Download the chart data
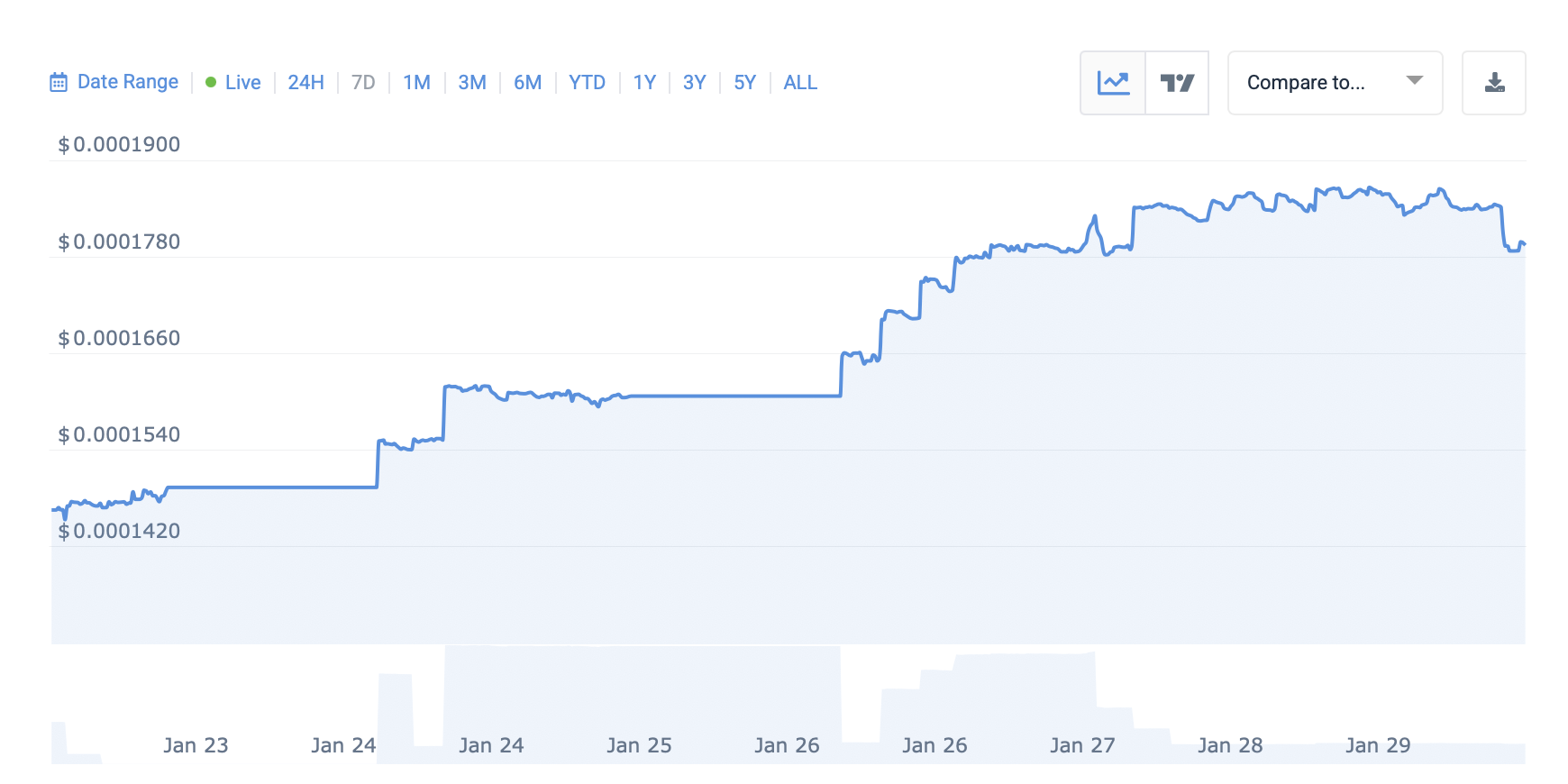This screenshot has width=1568, height=784. 1494,83
